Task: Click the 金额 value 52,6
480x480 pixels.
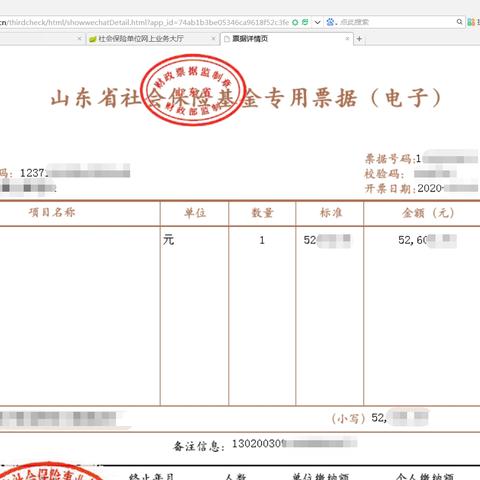Action: pyautogui.click(x=427, y=240)
